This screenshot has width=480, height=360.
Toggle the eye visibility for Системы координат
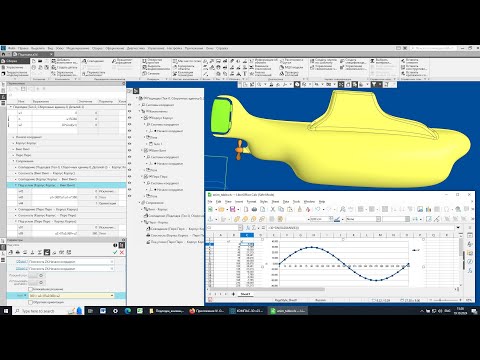[130, 105]
